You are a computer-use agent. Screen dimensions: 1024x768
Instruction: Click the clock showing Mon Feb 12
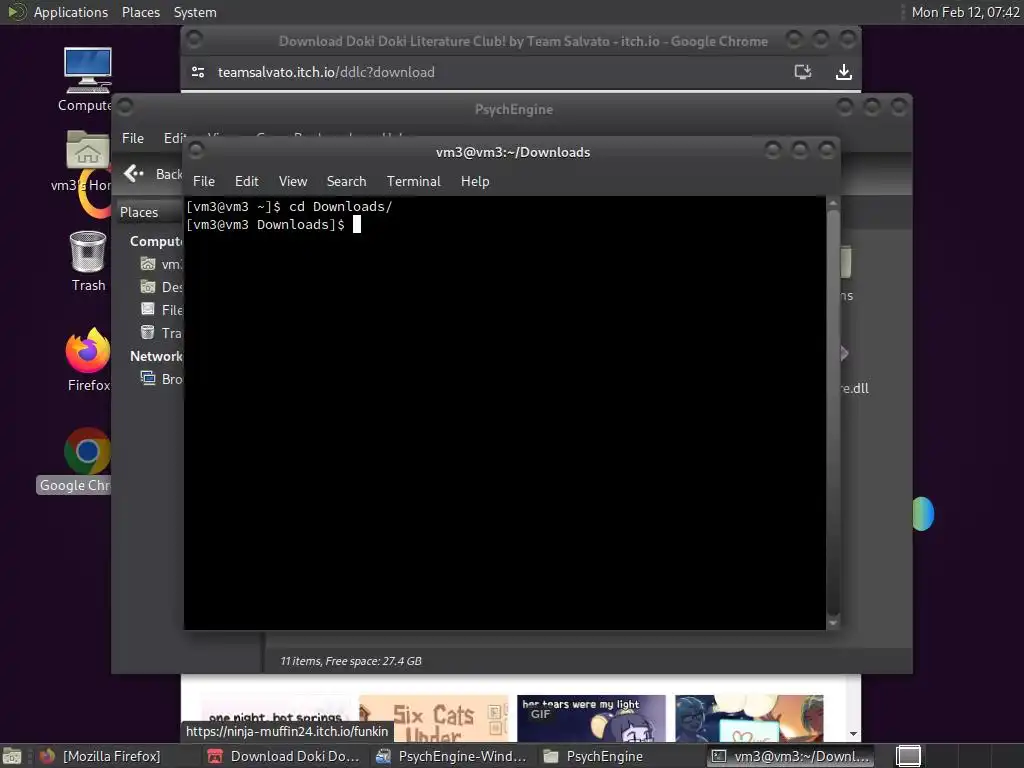coord(965,12)
